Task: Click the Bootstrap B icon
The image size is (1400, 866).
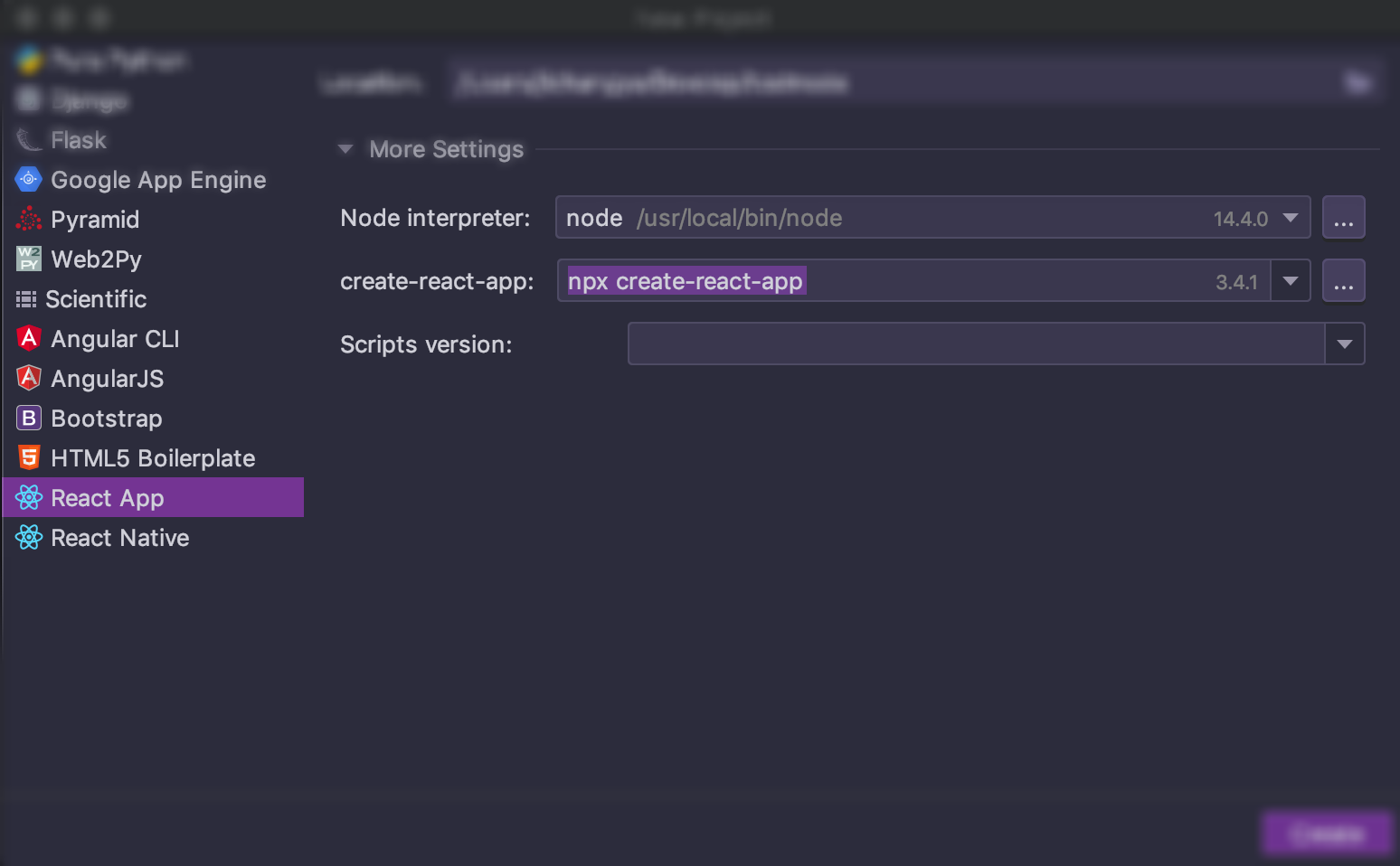Action: coord(29,419)
